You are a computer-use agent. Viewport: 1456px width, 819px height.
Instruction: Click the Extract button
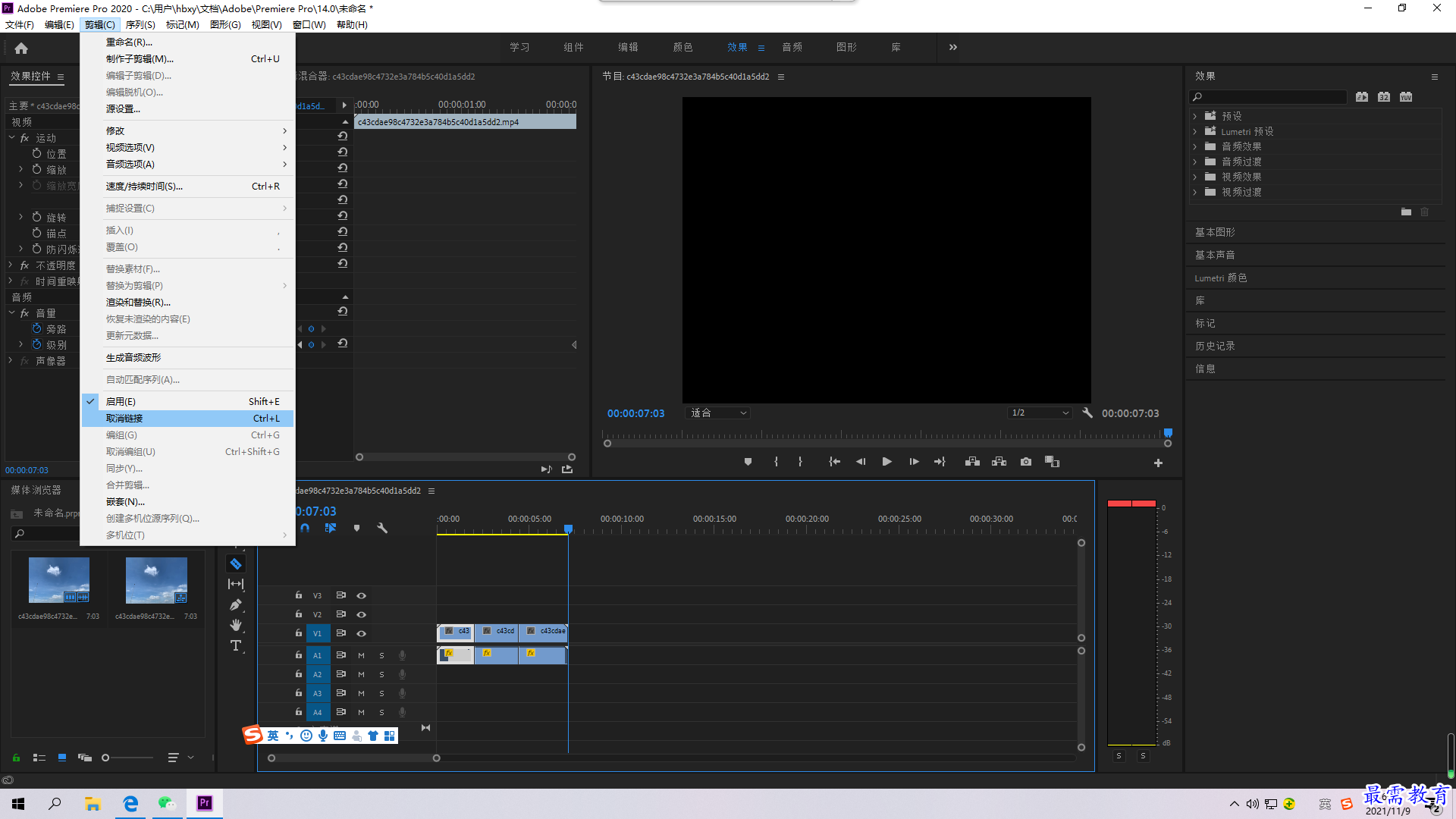999,461
